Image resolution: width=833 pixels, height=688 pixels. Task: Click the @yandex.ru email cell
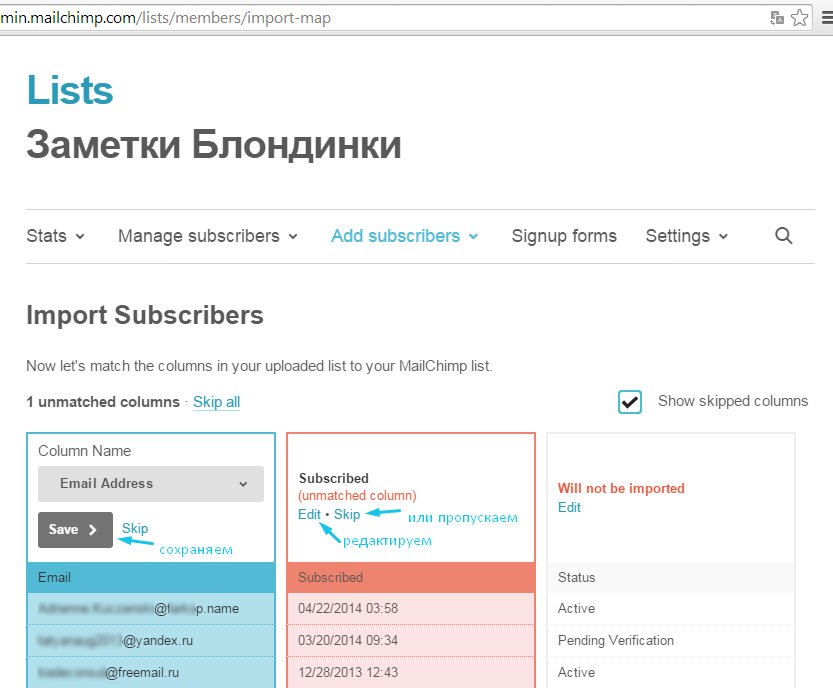[x=151, y=640]
